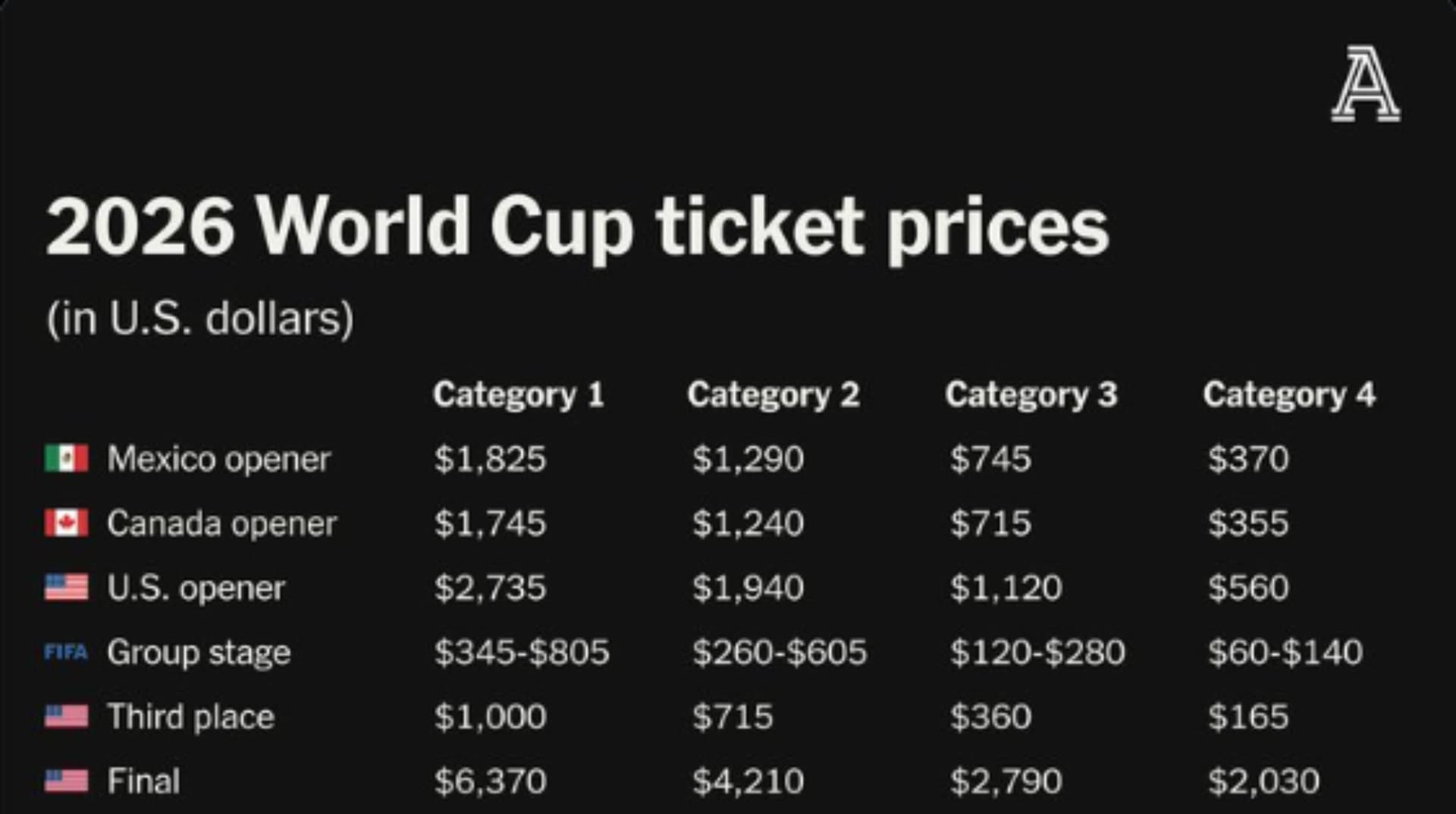
Task: Click the "(in U.S. dollars)" subtitle
Action: click(200, 319)
